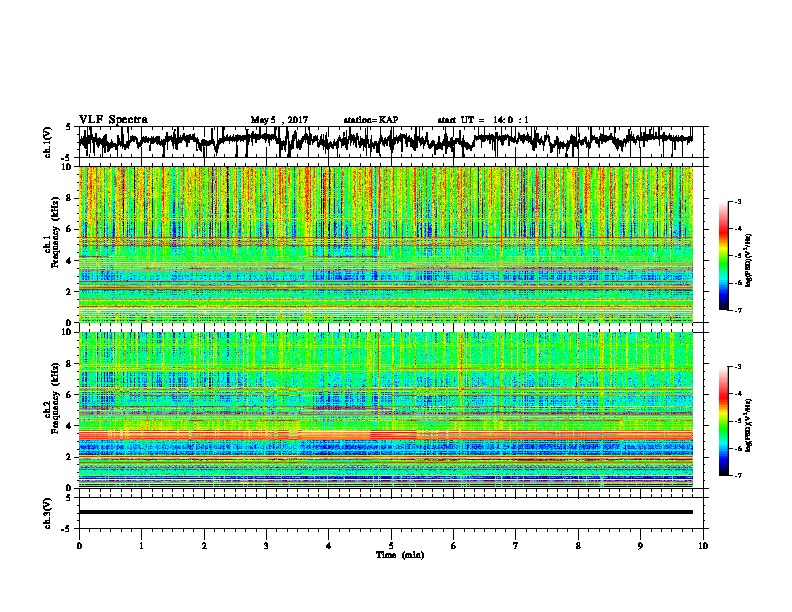Click the "-7" label on ch.1 color bar
Image resolution: width=792 pixels, height=612 pixels.
click(738, 310)
